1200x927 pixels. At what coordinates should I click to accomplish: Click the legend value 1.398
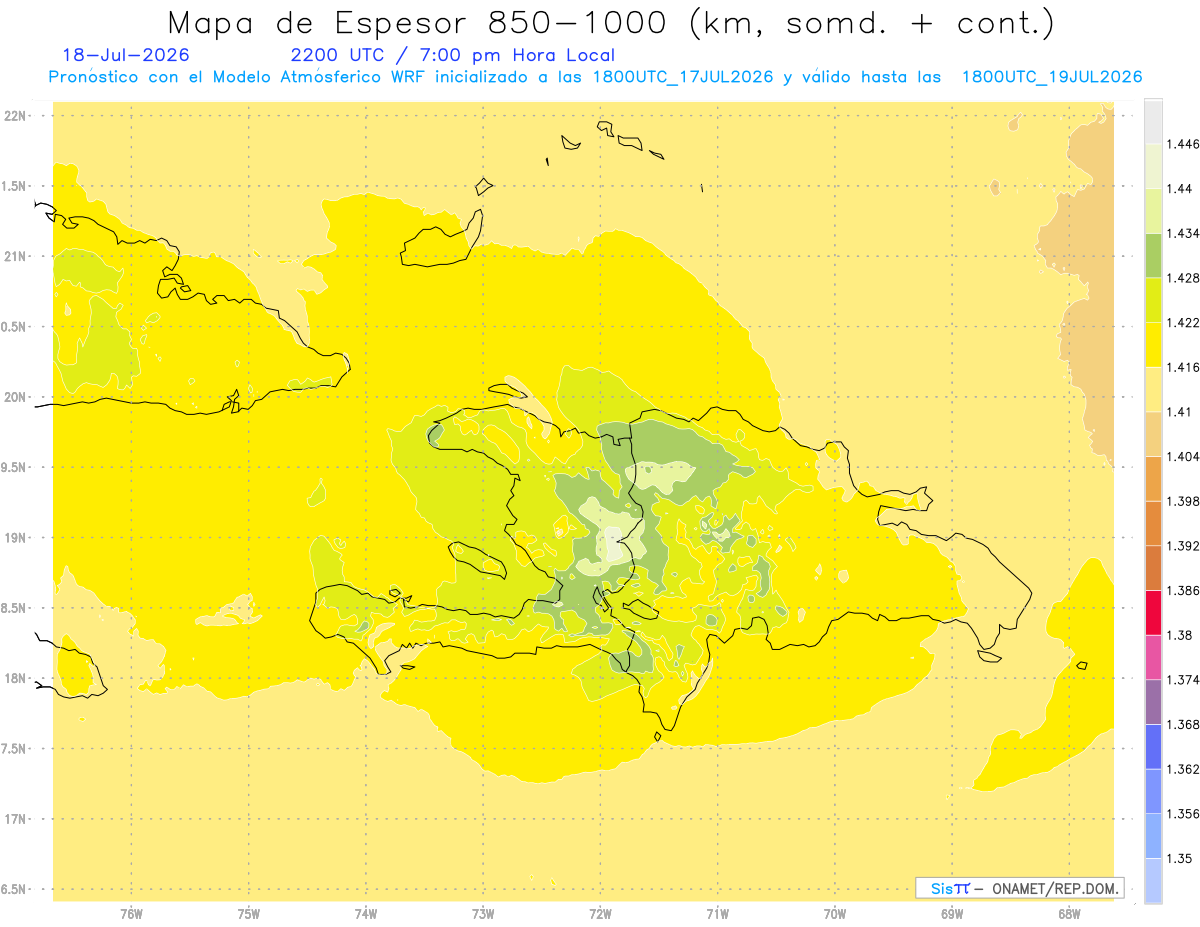click(x=1183, y=501)
